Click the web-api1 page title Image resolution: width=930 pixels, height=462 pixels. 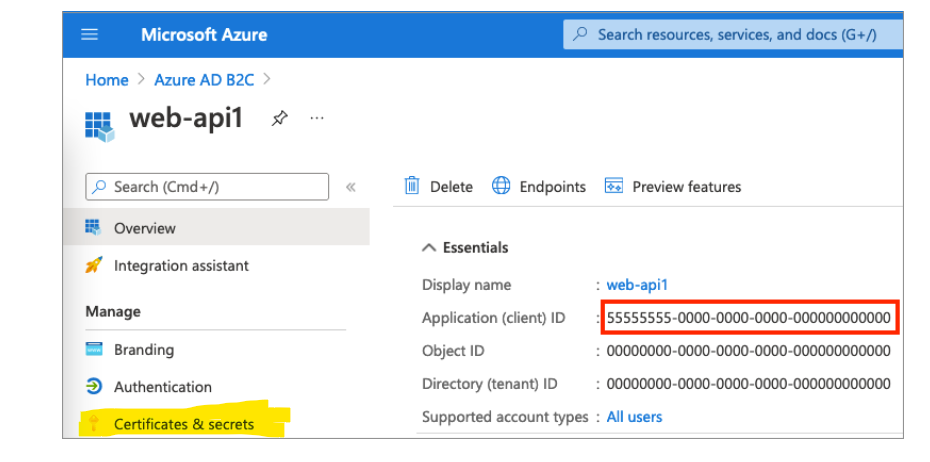coord(186,118)
